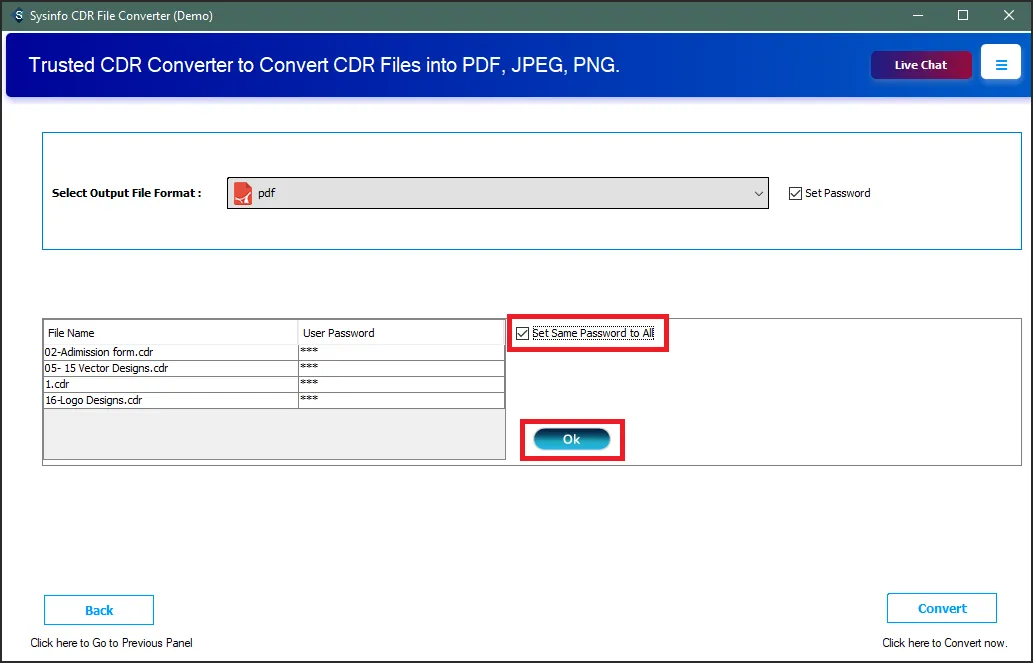The width and height of the screenshot is (1033, 663).
Task: Click the File Name column header
Action: pos(171,333)
